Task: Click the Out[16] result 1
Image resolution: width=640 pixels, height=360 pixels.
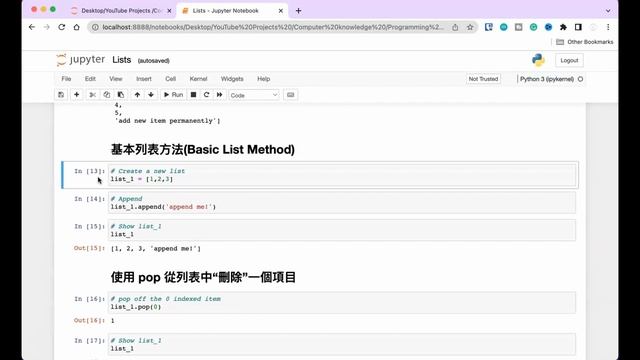Action: 113,321
